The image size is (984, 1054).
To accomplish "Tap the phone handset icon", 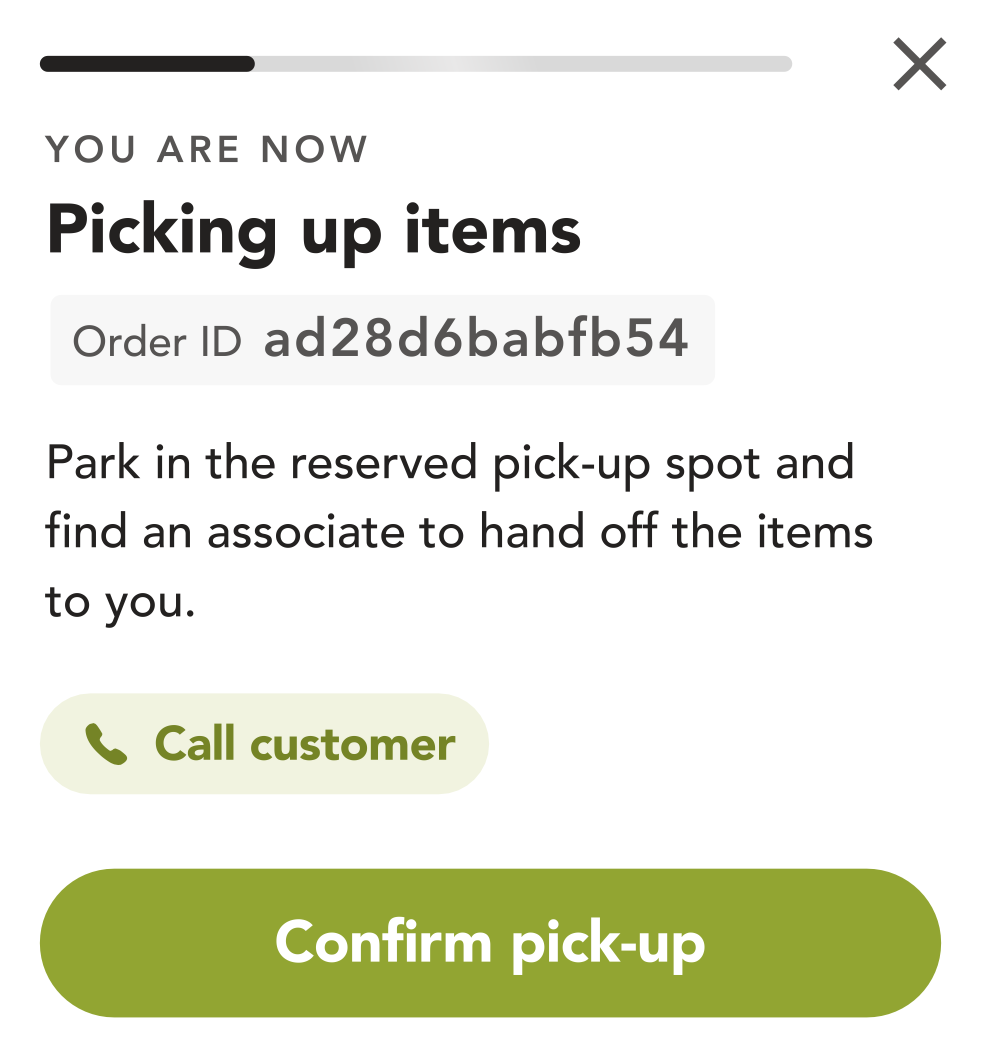I will (x=106, y=744).
